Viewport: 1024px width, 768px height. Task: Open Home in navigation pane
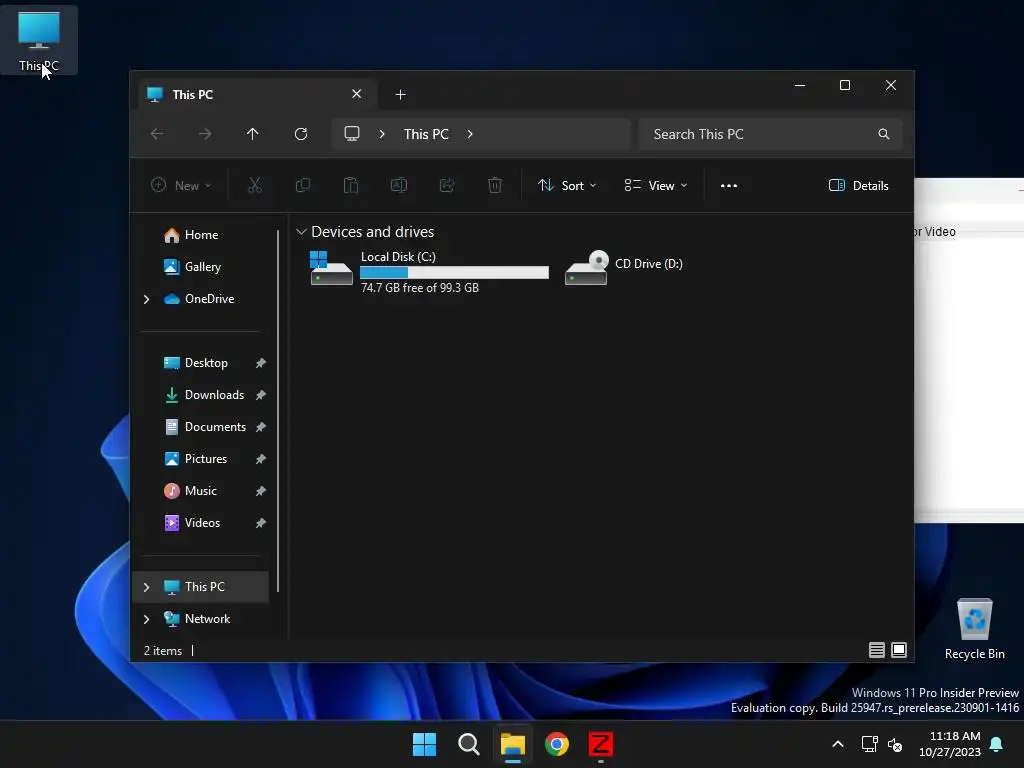pos(201,234)
